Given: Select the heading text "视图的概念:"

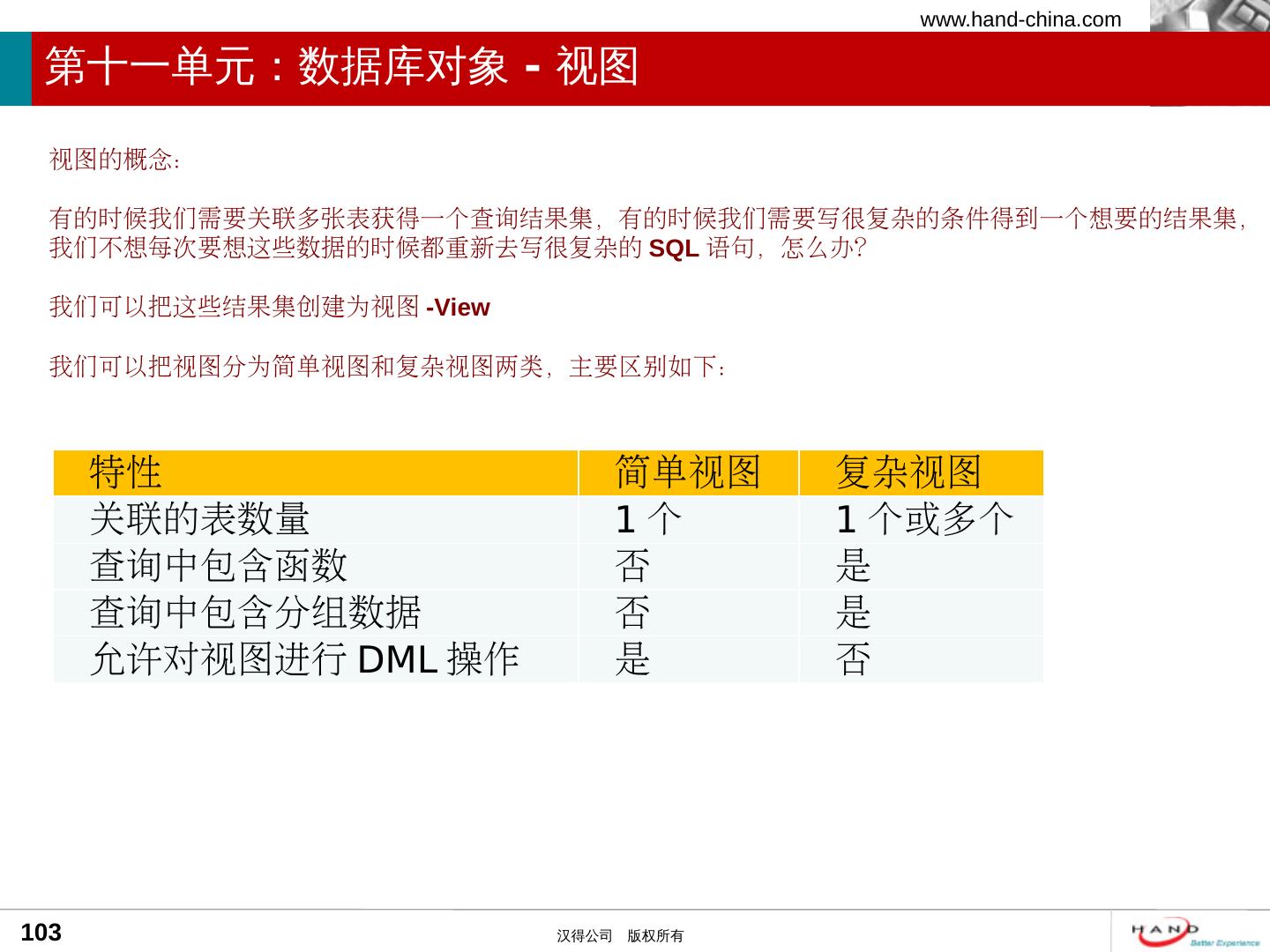Looking at the screenshot, I should [x=116, y=160].
